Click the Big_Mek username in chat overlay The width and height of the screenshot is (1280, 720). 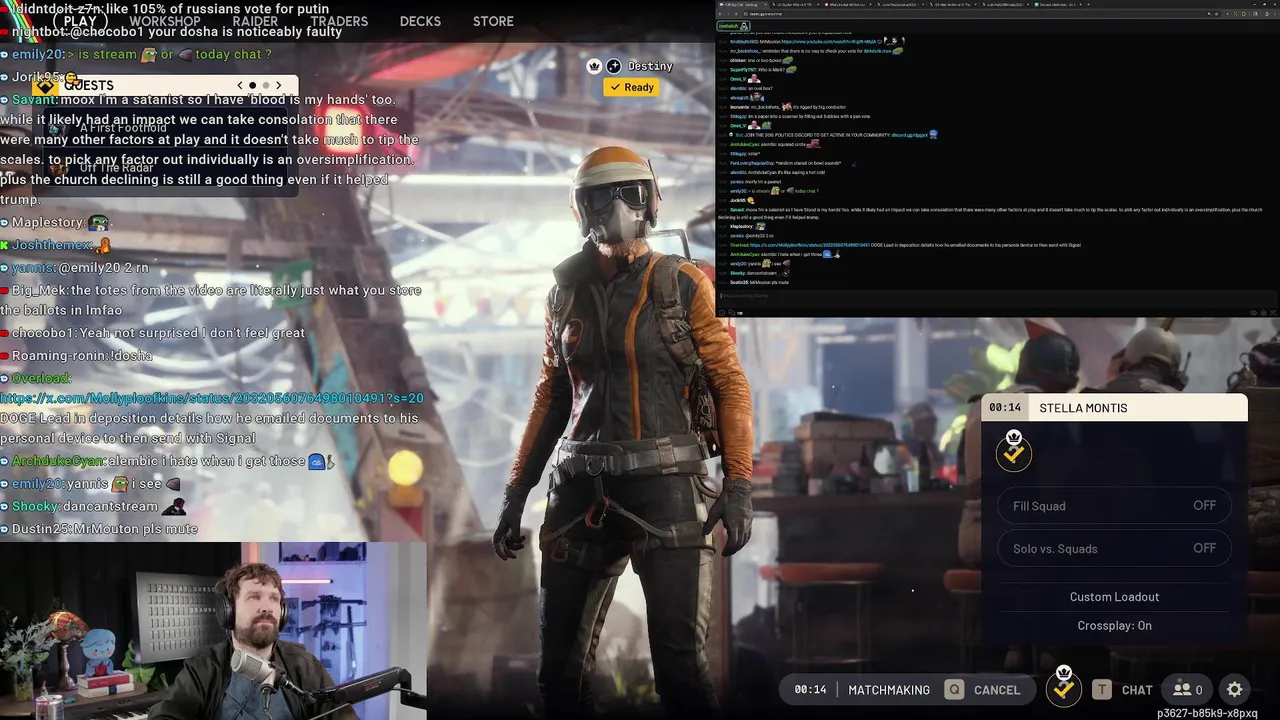(x=39, y=290)
